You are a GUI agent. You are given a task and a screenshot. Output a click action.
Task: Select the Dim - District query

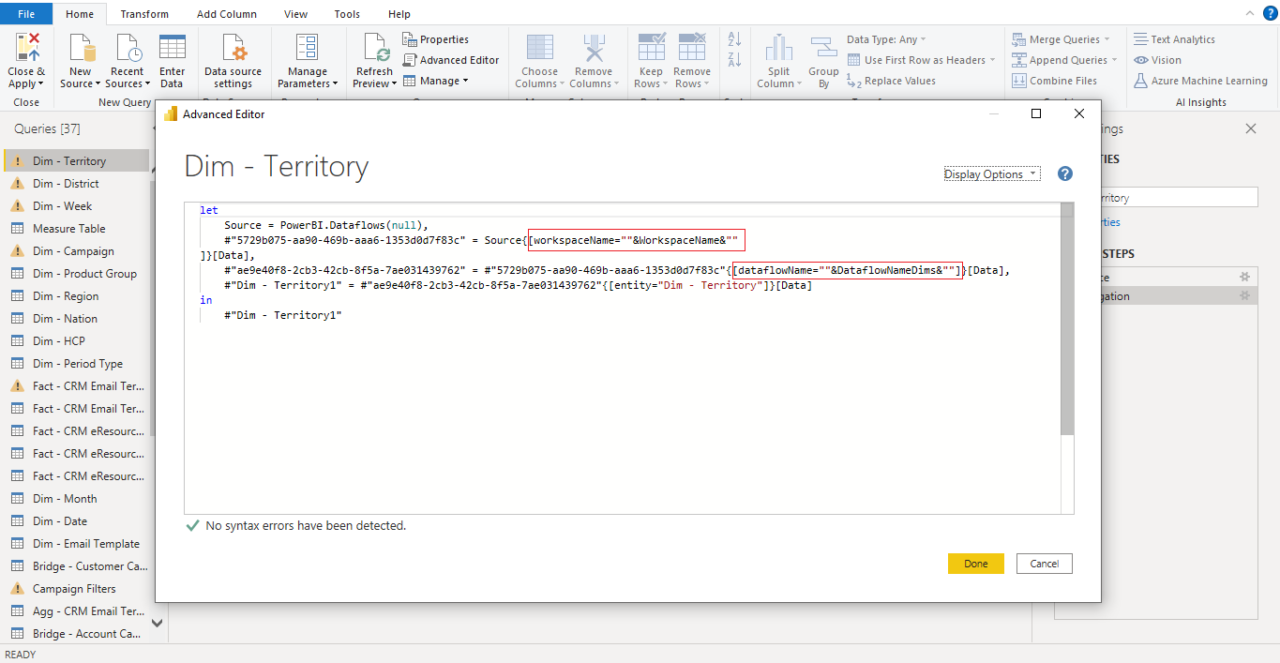pos(66,184)
